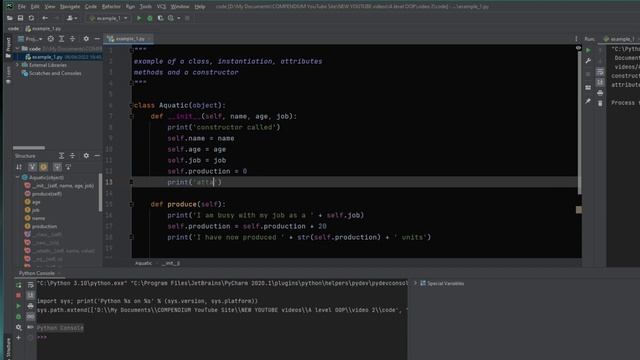The image size is (640, 360).
Task: Click the Synchronize reload toolbar icon
Action: (31, 18)
